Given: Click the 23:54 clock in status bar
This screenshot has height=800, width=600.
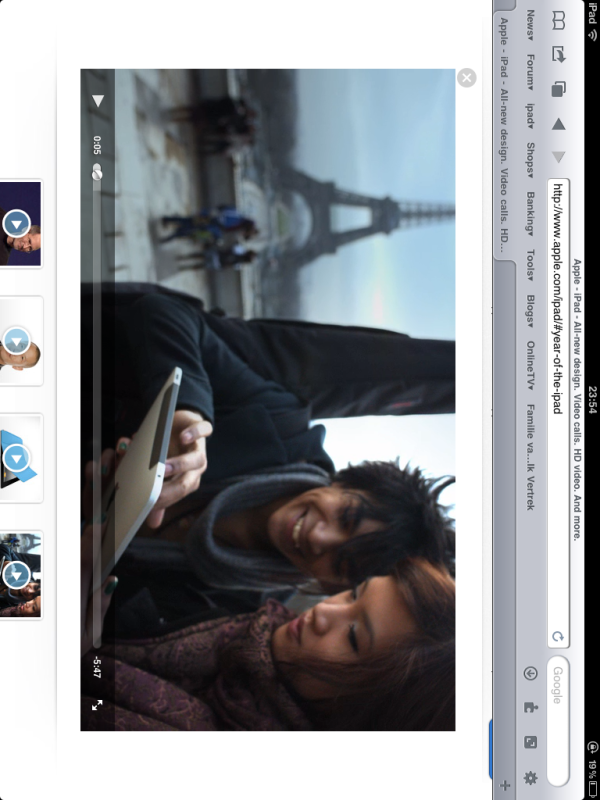Looking at the screenshot, I should click(592, 400).
